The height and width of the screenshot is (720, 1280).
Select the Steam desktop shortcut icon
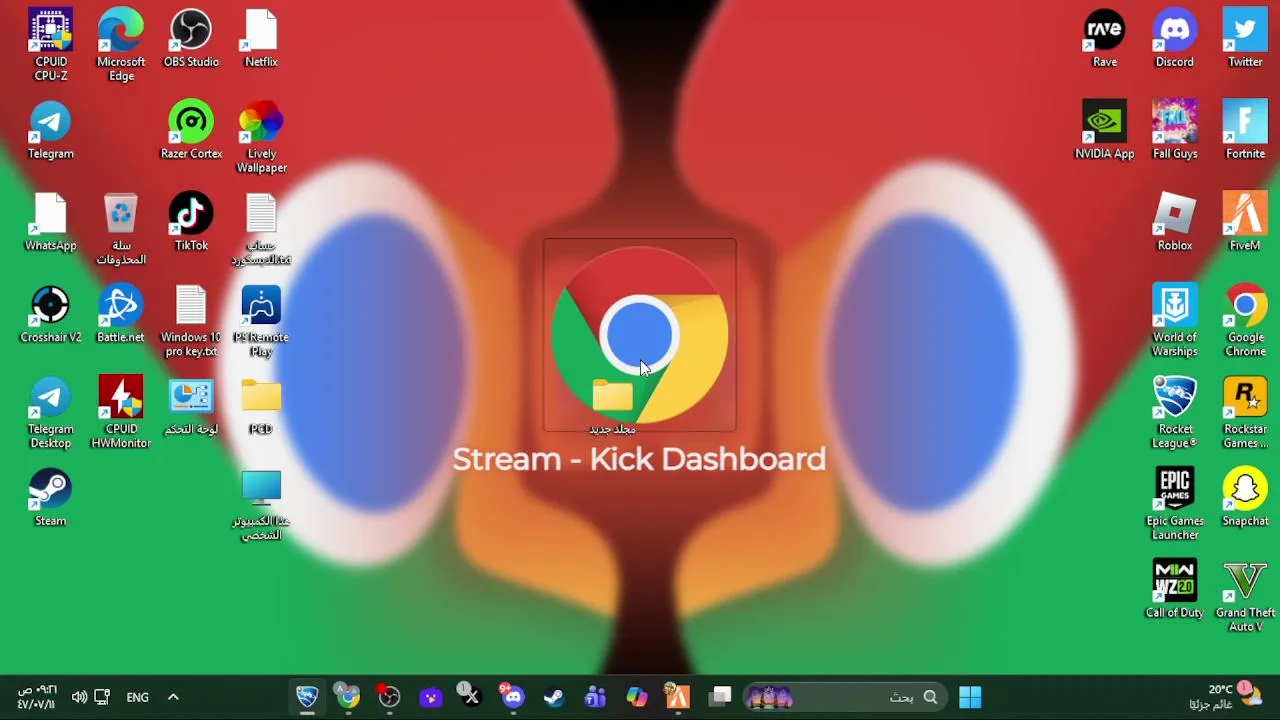click(x=51, y=497)
